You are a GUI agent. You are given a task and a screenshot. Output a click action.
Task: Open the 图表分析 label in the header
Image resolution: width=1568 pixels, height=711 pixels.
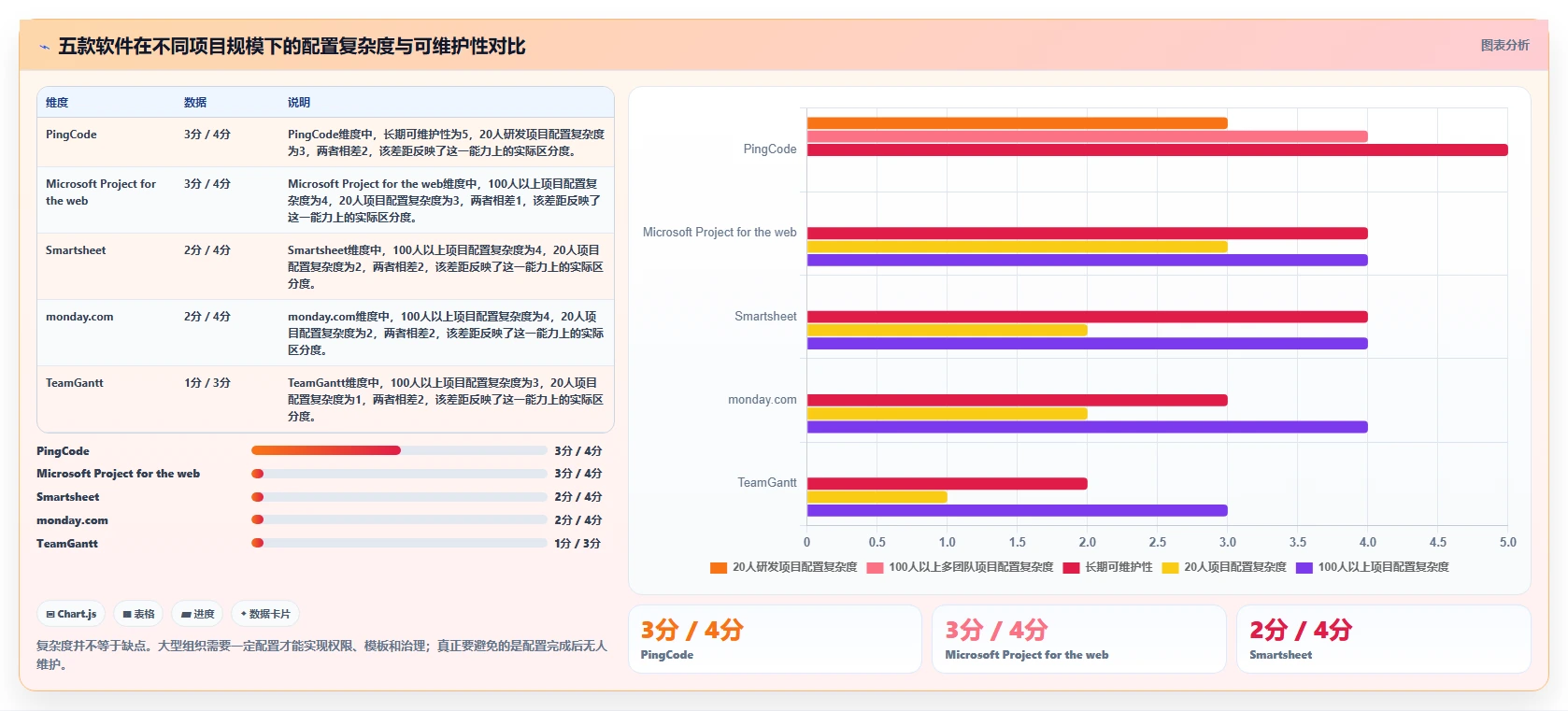(x=1504, y=45)
